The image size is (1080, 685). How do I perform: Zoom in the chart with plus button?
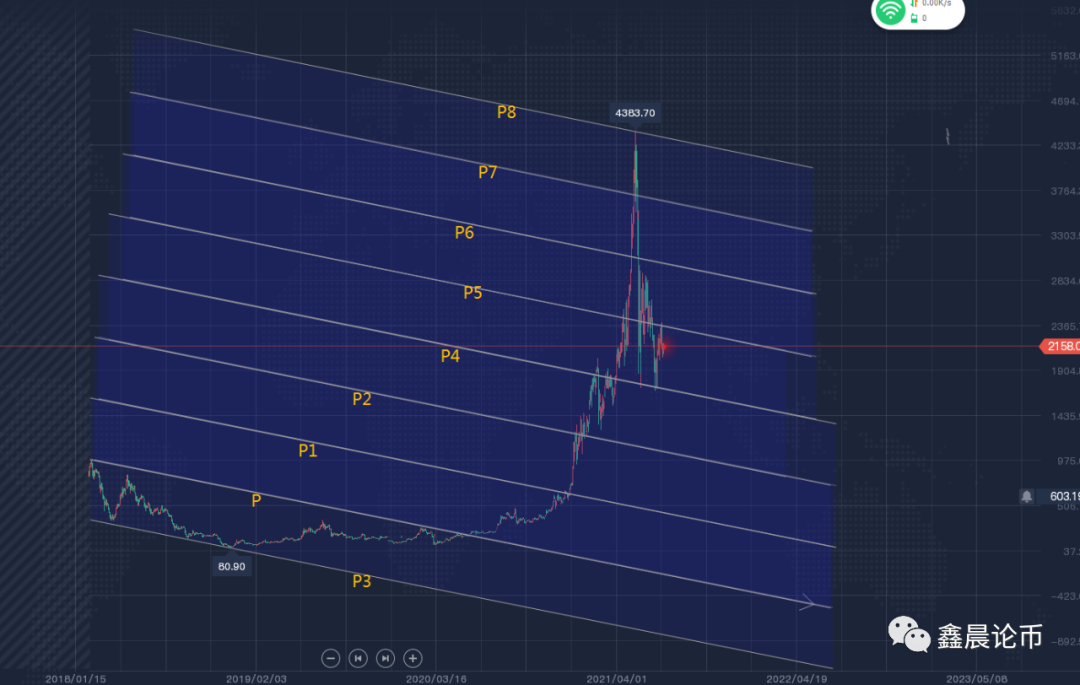(413, 658)
